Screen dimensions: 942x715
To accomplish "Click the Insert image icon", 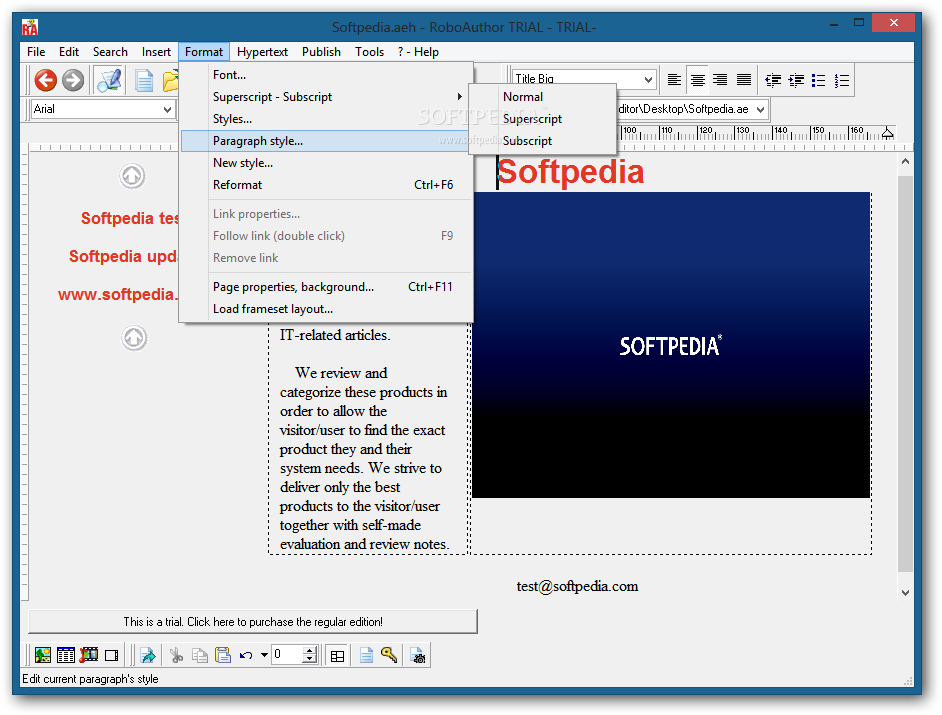I will [43, 655].
